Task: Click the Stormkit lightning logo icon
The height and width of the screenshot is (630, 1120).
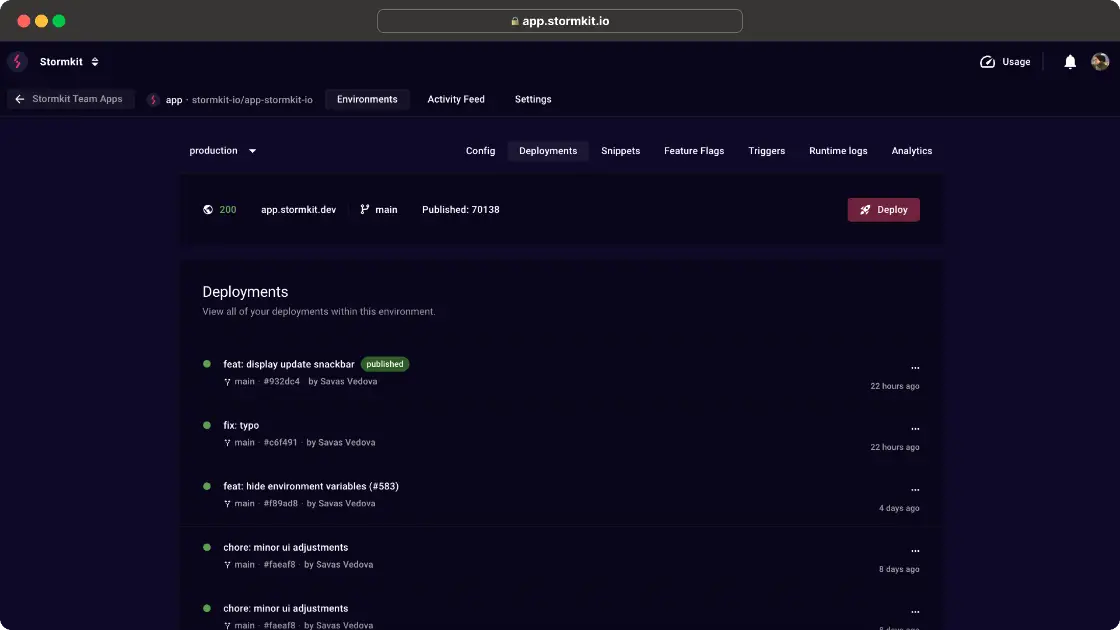Action: click(17, 61)
